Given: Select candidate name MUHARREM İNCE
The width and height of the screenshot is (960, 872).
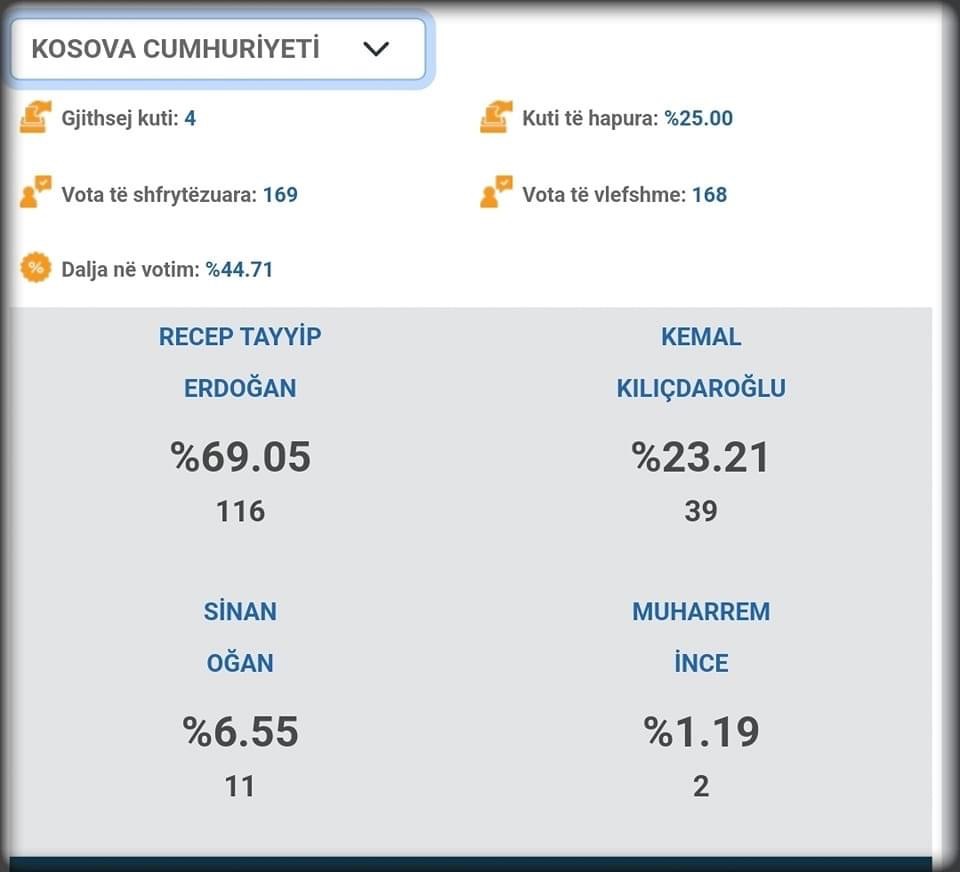Looking at the screenshot, I should (701, 637).
